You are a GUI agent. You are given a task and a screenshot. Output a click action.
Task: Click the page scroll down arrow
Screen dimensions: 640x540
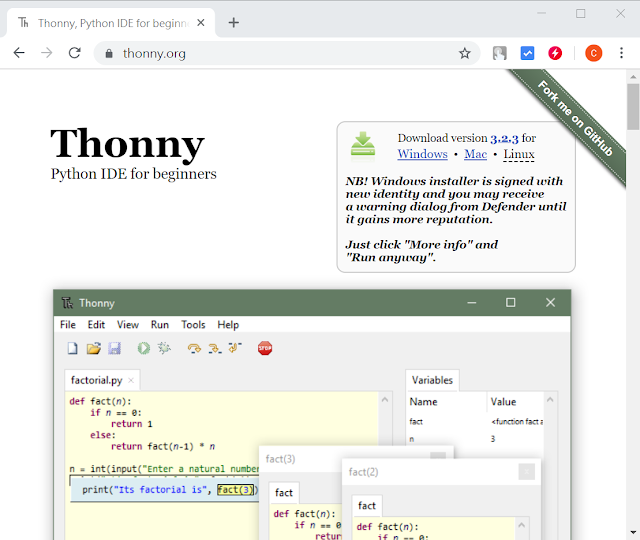(633, 532)
